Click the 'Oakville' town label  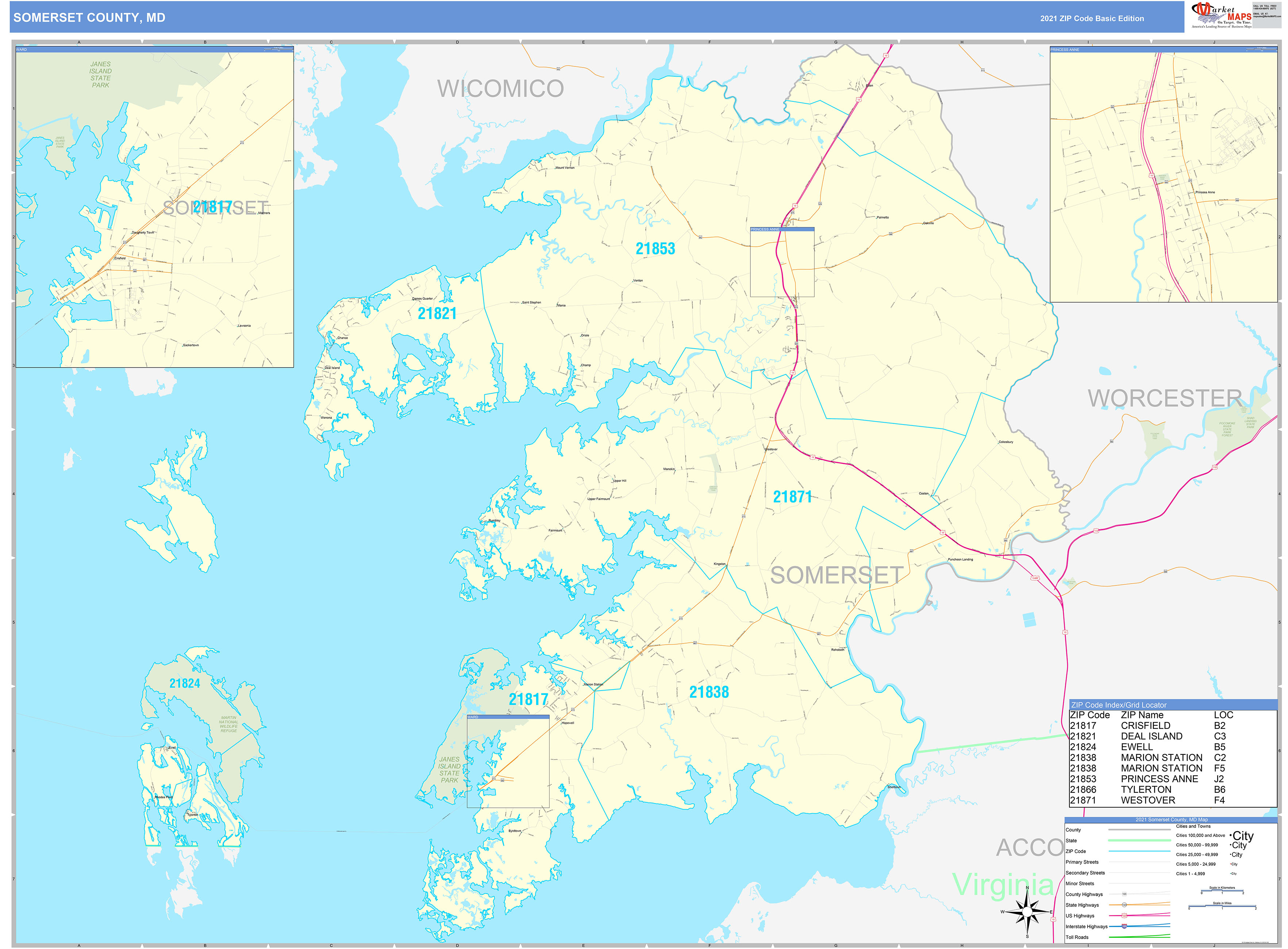click(x=928, y=223)
